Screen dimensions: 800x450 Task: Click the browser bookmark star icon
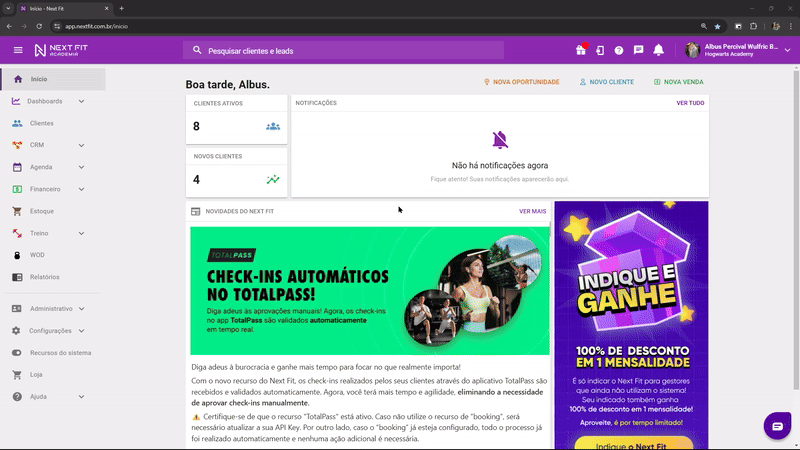click(717, 26)
